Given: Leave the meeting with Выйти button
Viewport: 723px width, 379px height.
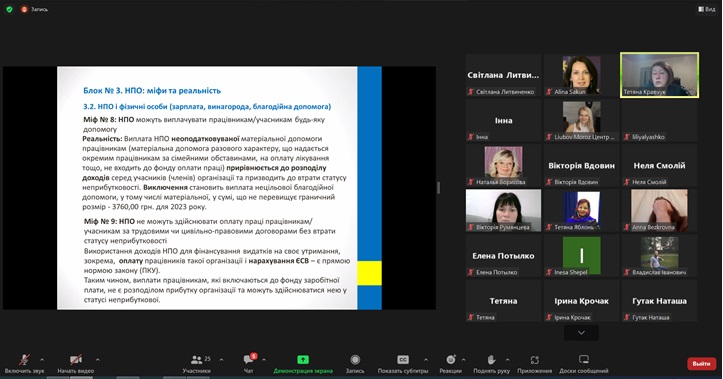Looking at the screenshot, I should 701,364.
